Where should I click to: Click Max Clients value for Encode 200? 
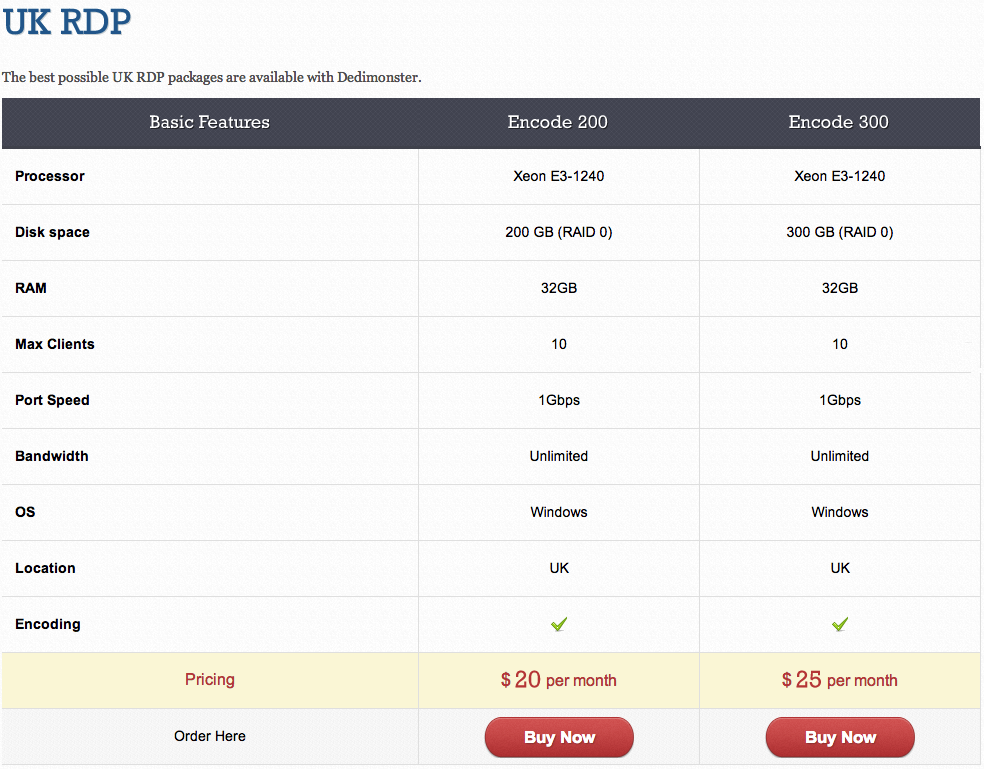click(x=559, y=344)
